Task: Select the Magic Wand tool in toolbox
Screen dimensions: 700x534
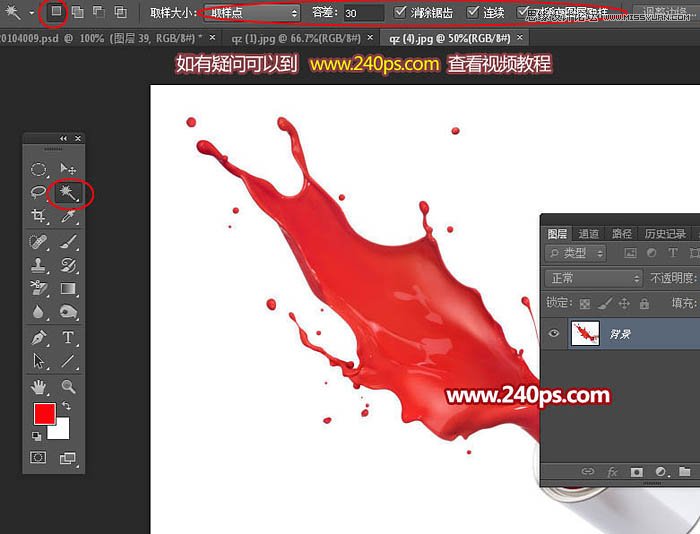Action: [x=68, y=193]
